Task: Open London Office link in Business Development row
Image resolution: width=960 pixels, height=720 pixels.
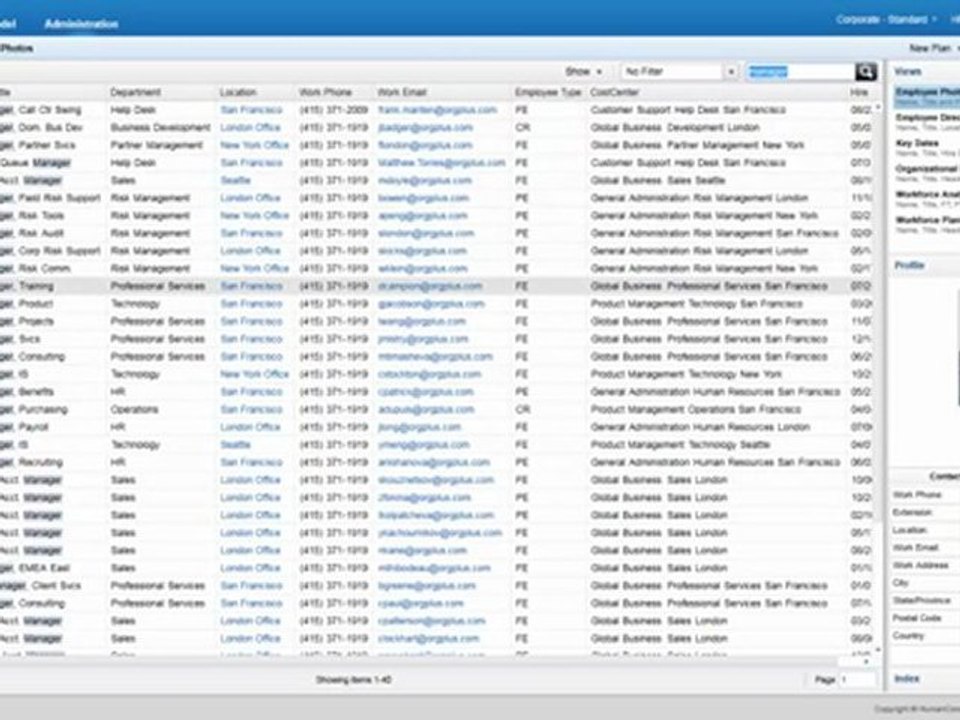Action: [250, 127]
